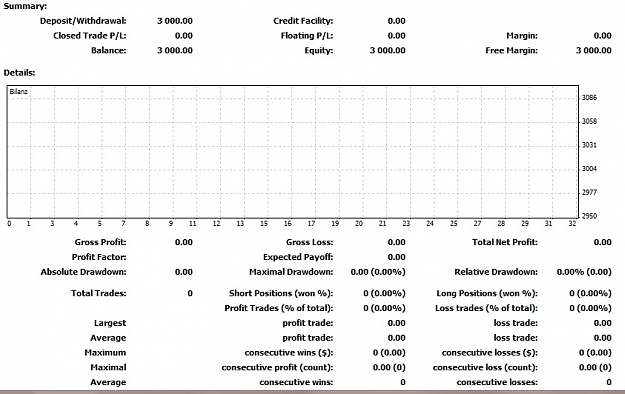Select the Absolute Drawdown label
The width and height of the screenshot is (625, 394).
[x=83, y=272]
